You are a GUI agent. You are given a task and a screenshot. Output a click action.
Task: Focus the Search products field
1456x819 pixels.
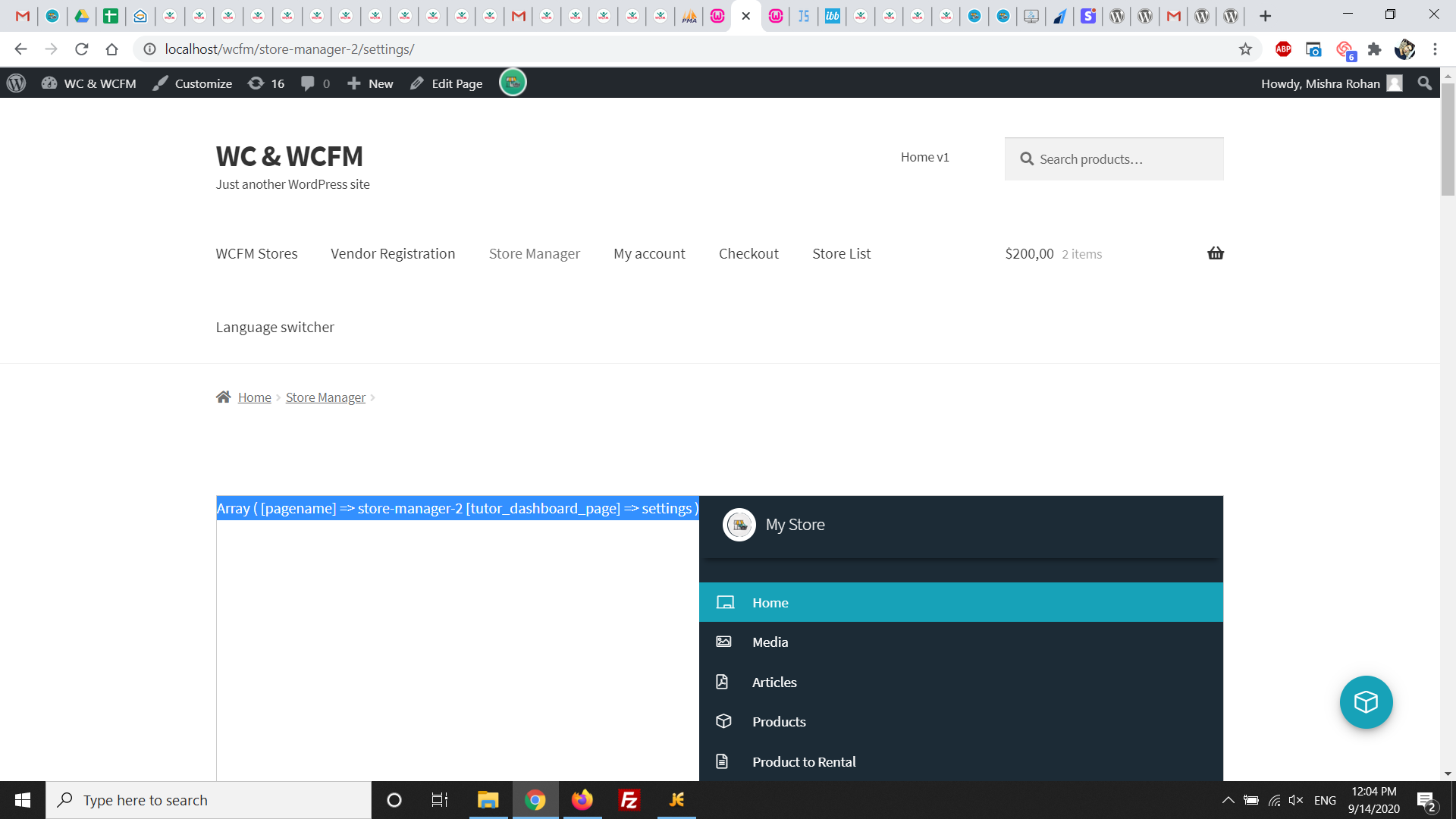(x=1114, y=158)
